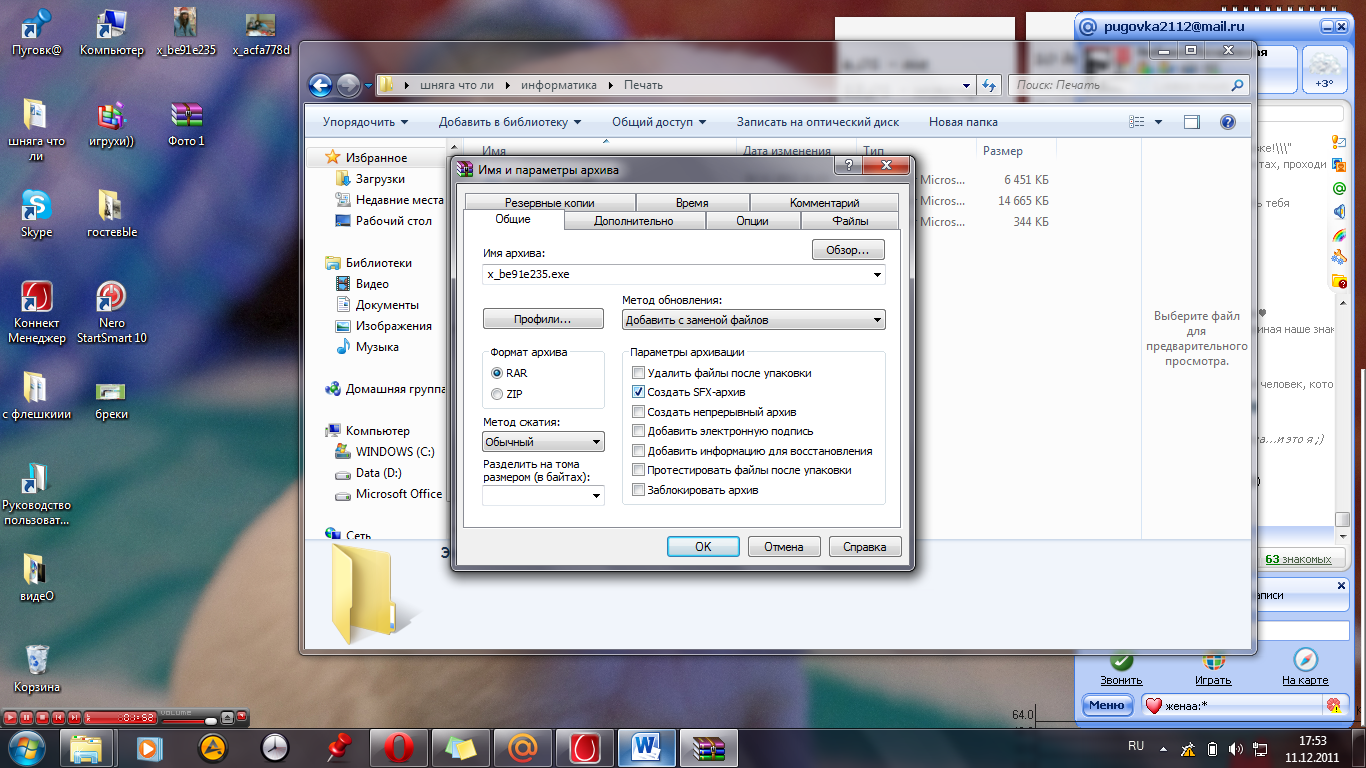The image size is (1366, 768).
Task: Open Windows Media Player from taskbar
Action: tap(151, 747)
